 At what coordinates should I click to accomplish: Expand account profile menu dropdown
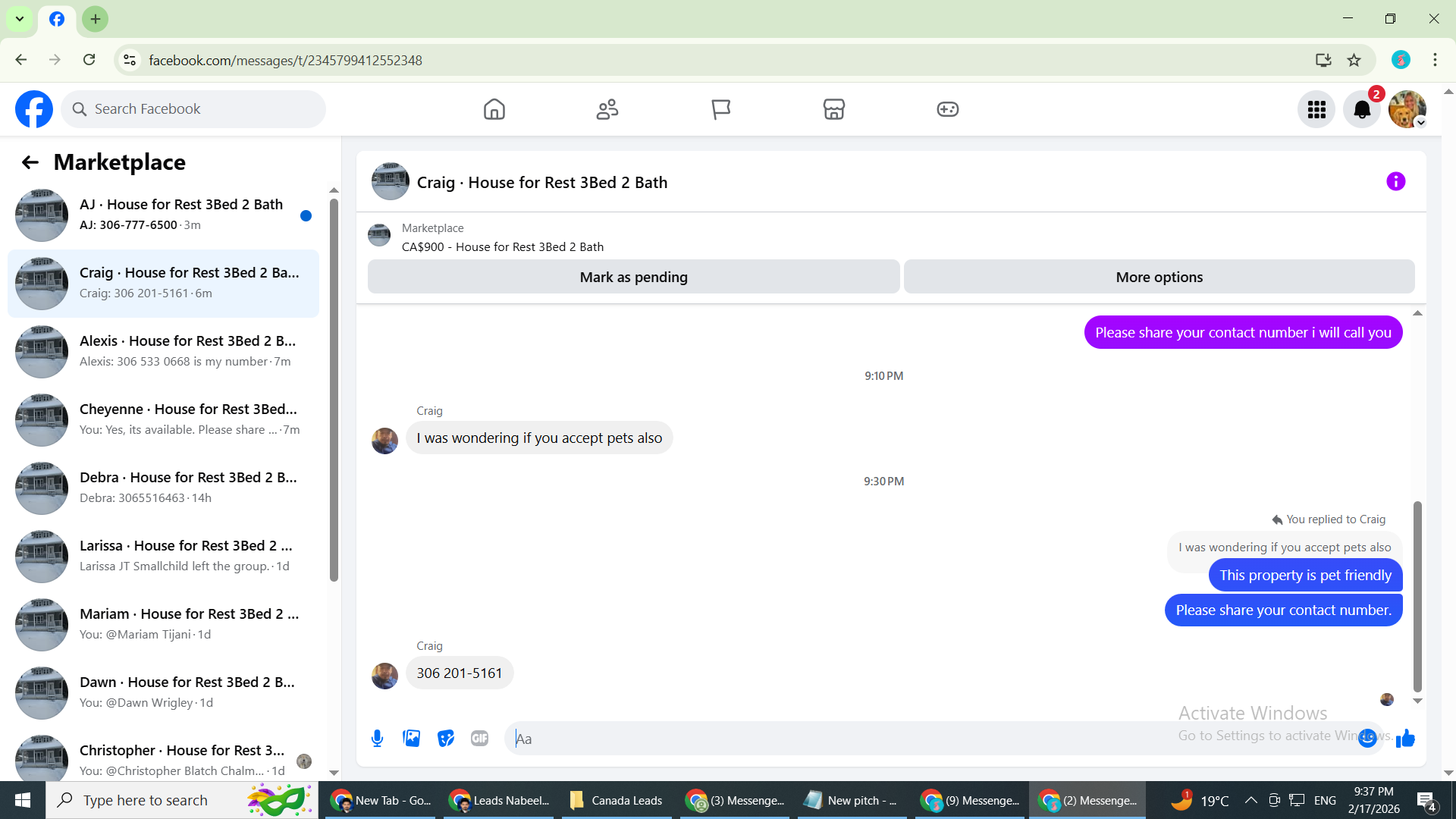[1421, 123]
